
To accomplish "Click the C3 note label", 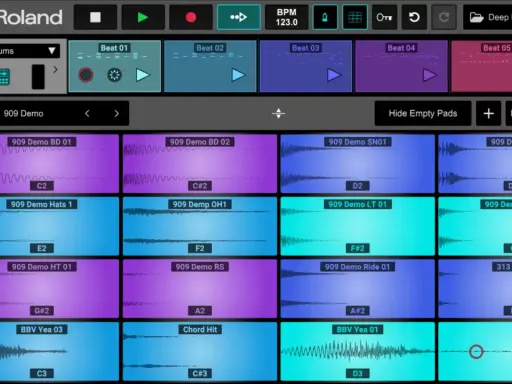I will click(42, 373).
